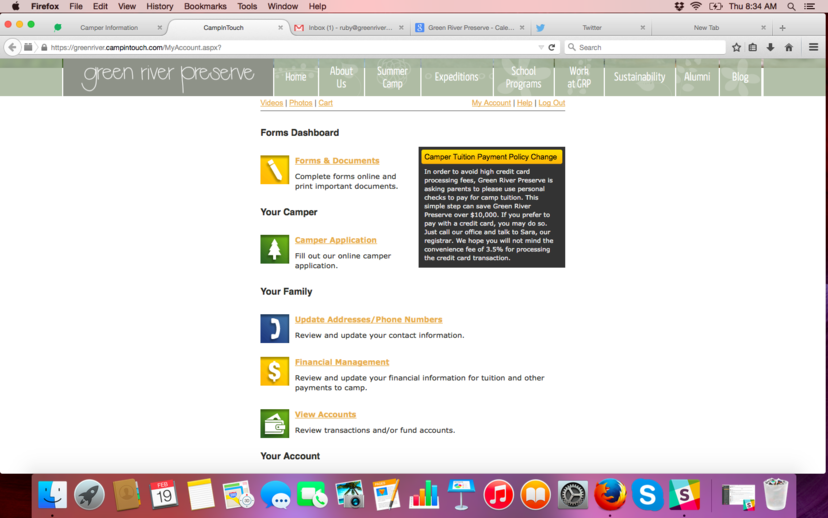This screenshot has width=828, height=518.
Task: Open Keynote in the dock
Action: pyautogui.click(x=461, y=495)
